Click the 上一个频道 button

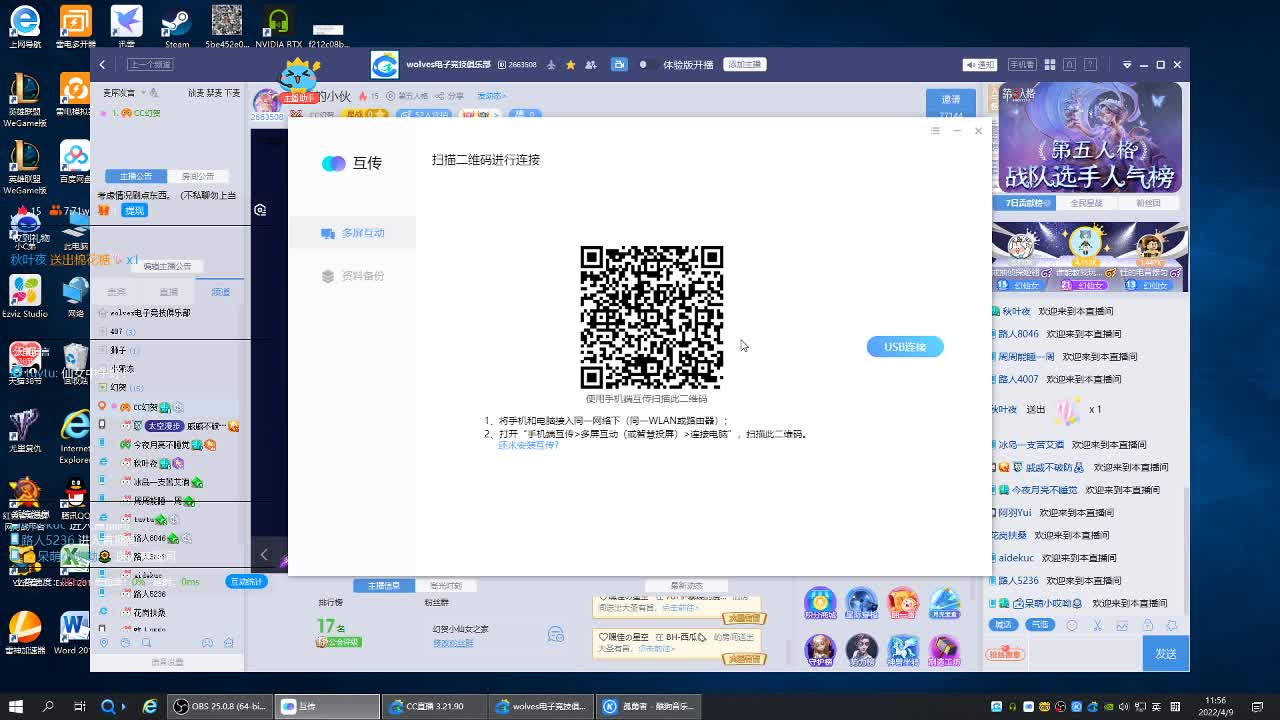point(150,64)
